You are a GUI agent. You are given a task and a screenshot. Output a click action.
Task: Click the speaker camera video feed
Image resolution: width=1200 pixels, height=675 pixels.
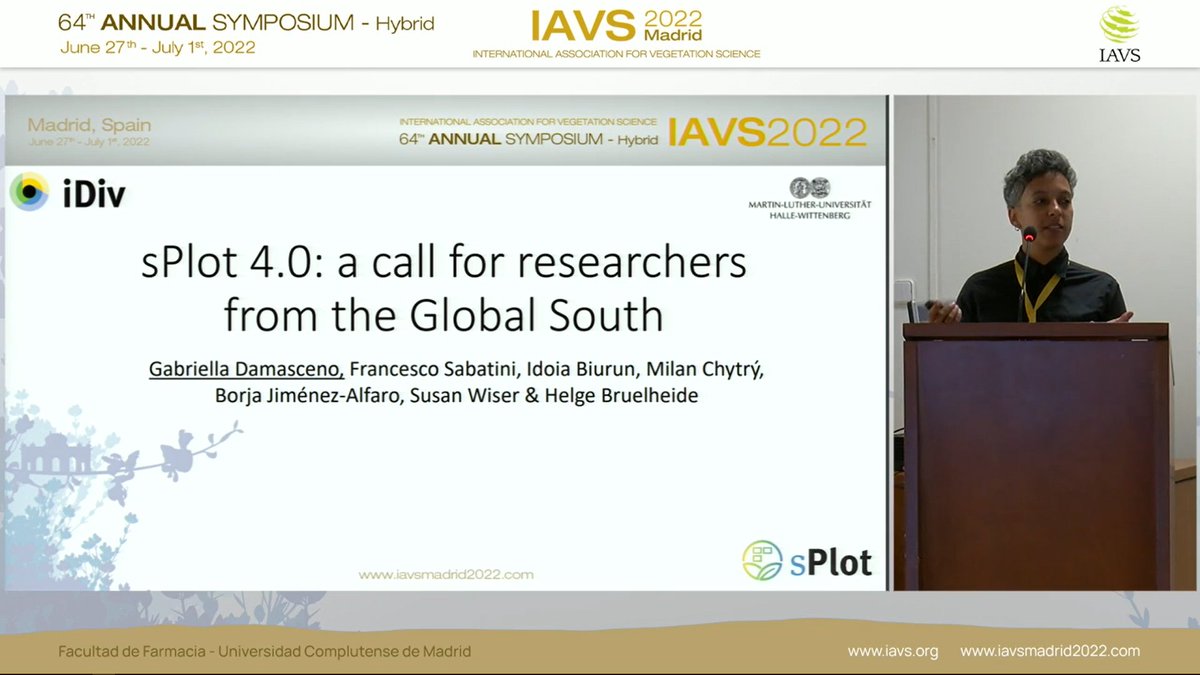(x=1046, y=342)
